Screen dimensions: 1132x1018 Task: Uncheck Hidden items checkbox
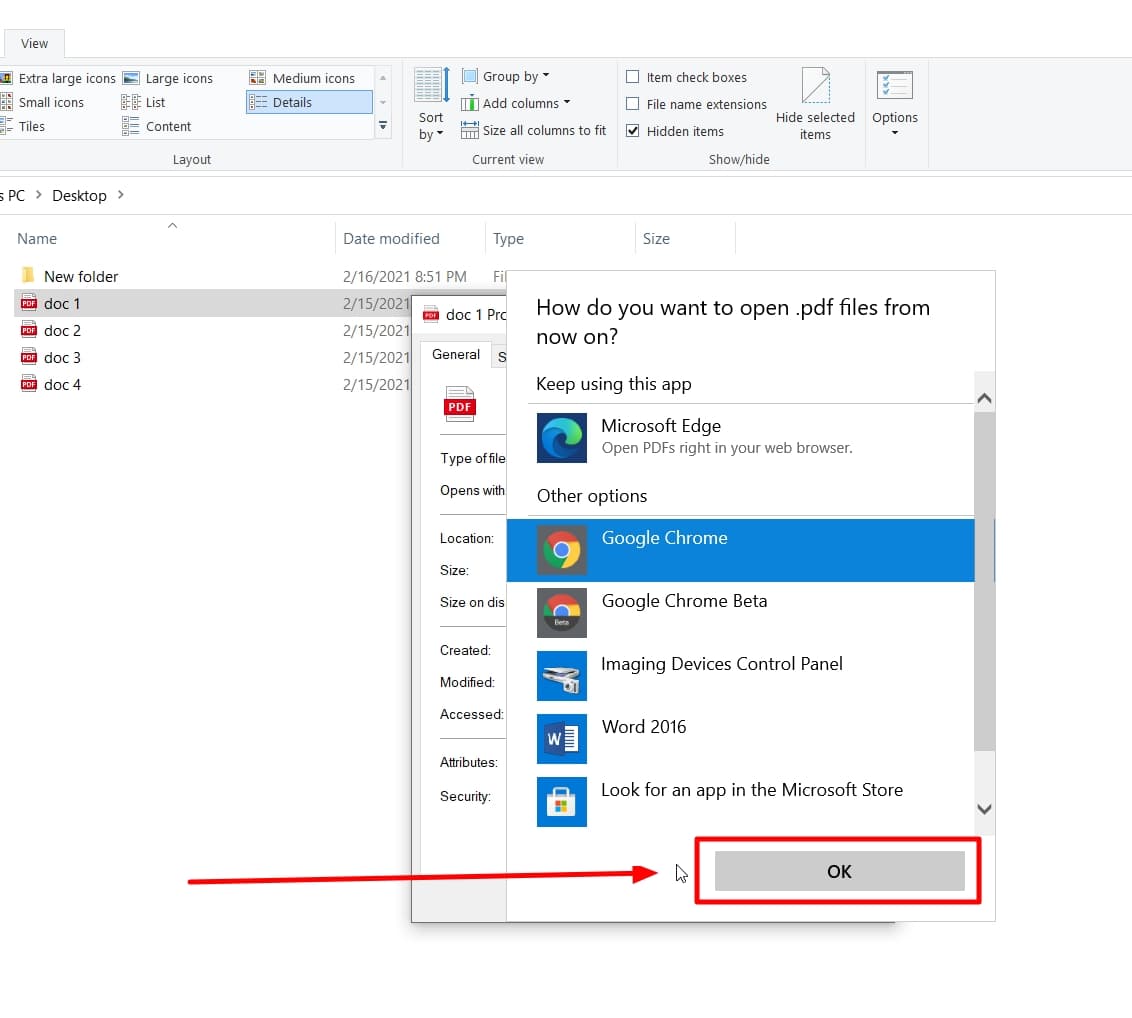(x=633, y=130)
